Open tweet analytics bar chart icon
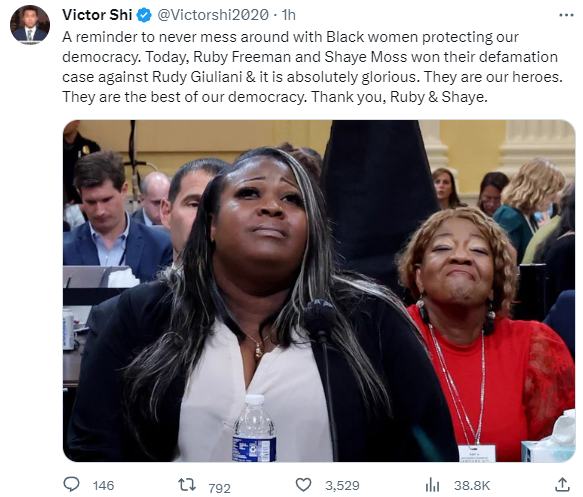Image resolution: width=583 pixels, height=497 pixels. click(432, 485)
